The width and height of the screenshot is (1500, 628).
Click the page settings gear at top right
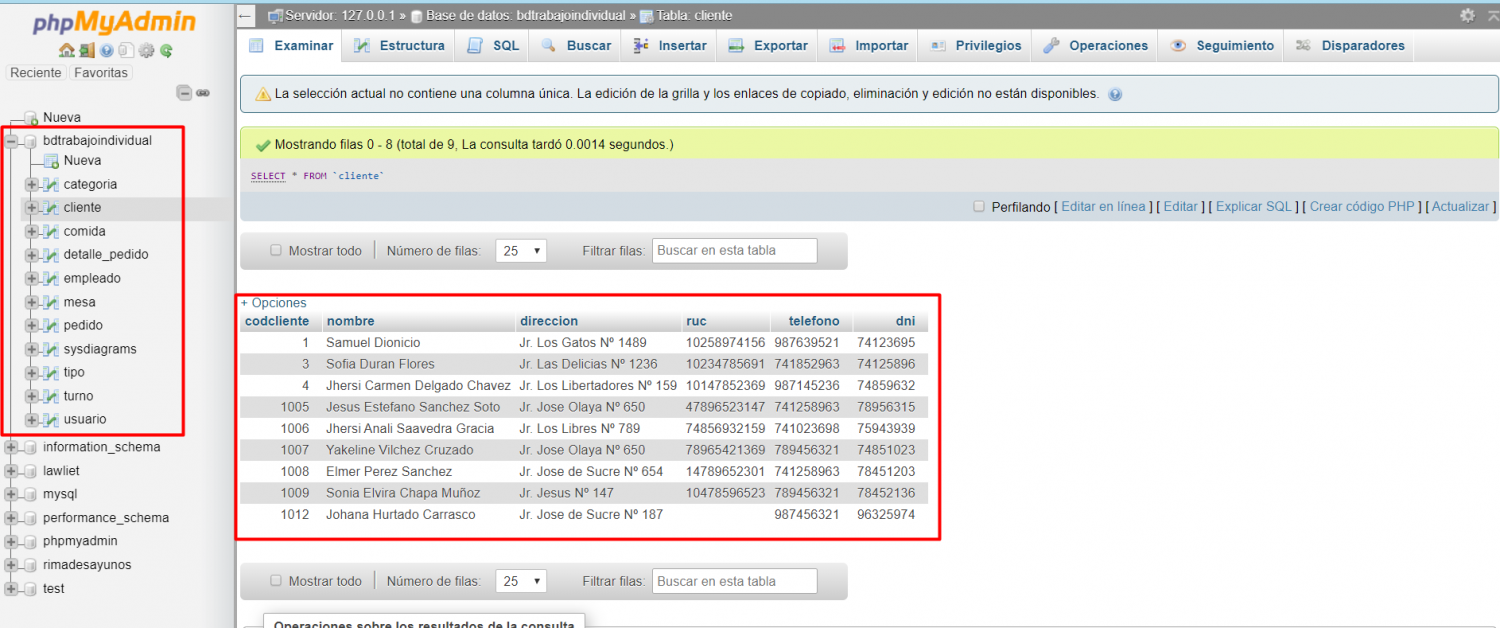pos(1467,15)
